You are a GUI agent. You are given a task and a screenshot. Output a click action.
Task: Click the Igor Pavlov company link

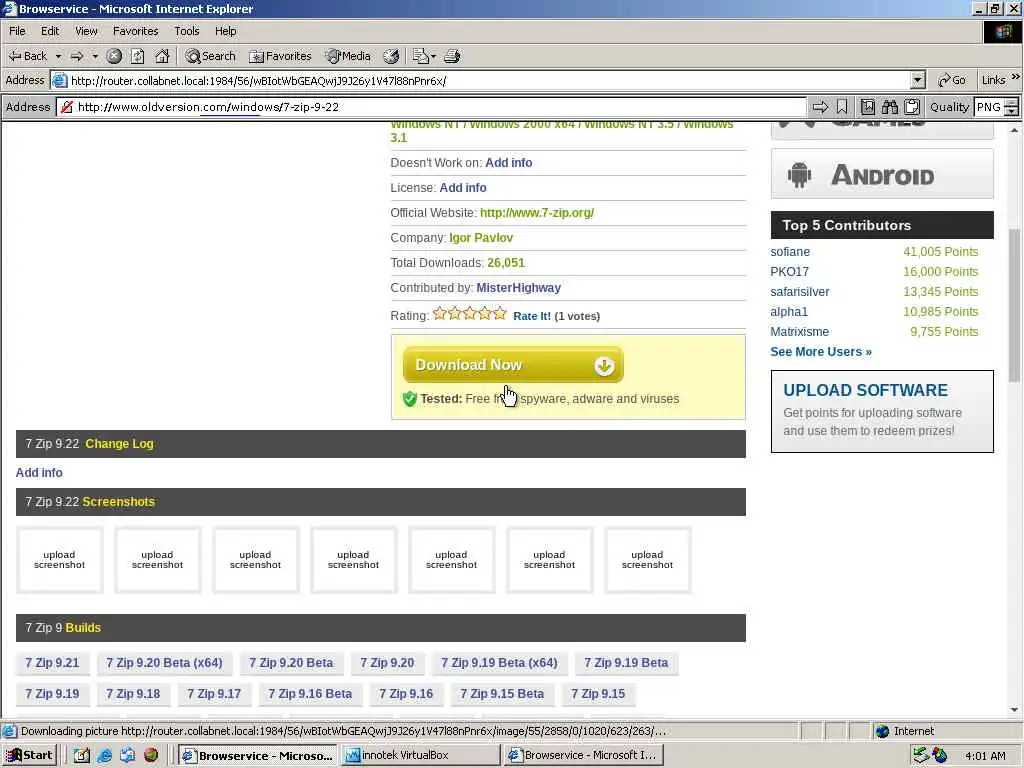pyautogui.click(x=481, y=238)
